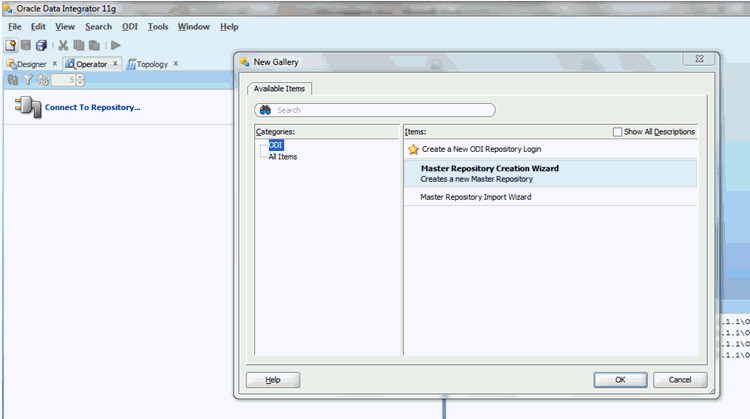The image size is (750, 419).
Task: Click the Save All toolbar icon
Action: [x=42, y=45]
